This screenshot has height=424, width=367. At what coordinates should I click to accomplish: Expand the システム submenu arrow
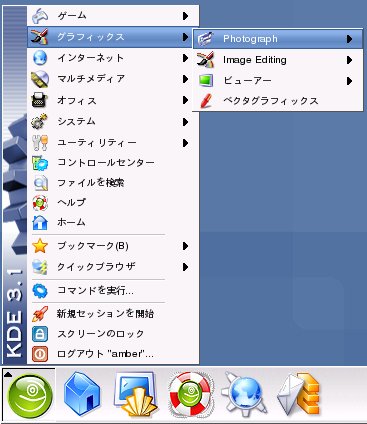(x=185, y=122)
